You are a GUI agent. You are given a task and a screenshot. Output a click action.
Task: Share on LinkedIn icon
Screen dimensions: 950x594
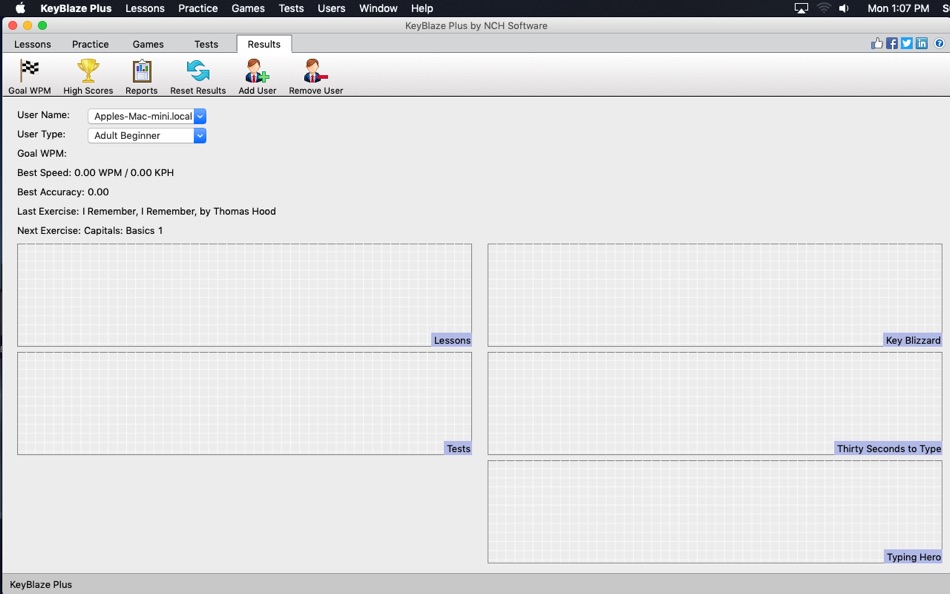(922, 43)
